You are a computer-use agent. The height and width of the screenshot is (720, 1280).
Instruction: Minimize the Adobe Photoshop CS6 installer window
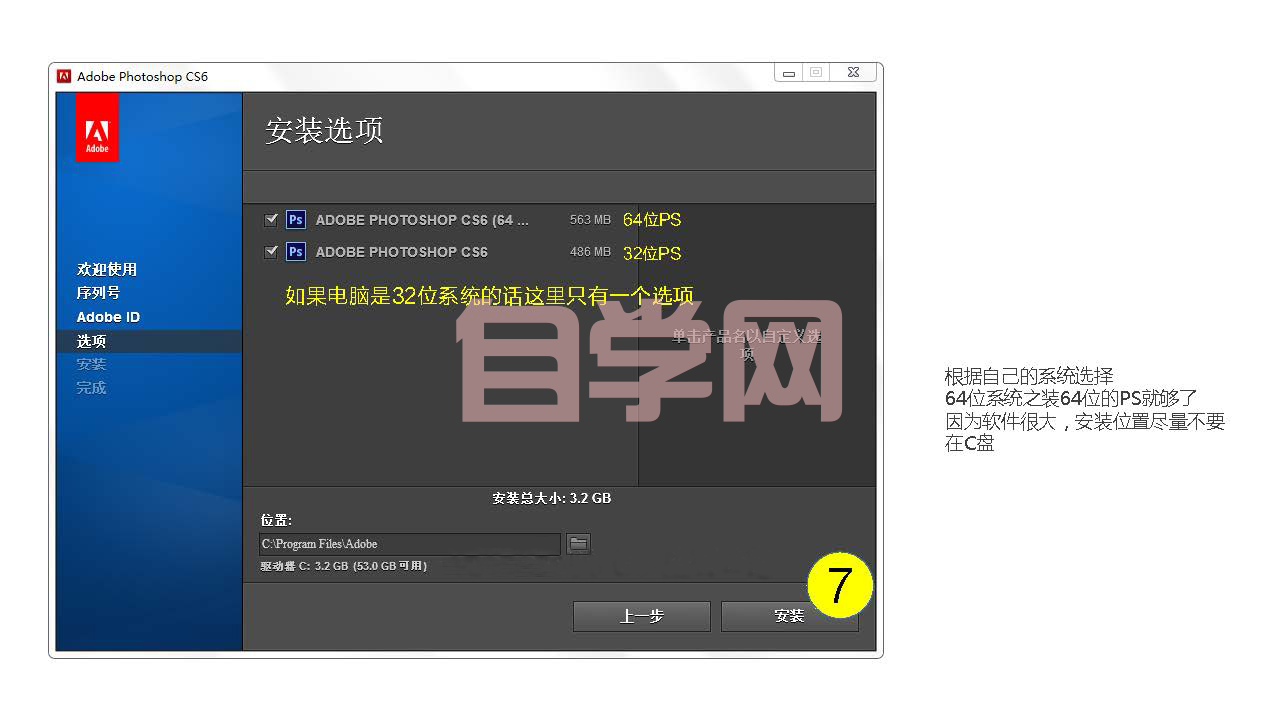[789, 73]
